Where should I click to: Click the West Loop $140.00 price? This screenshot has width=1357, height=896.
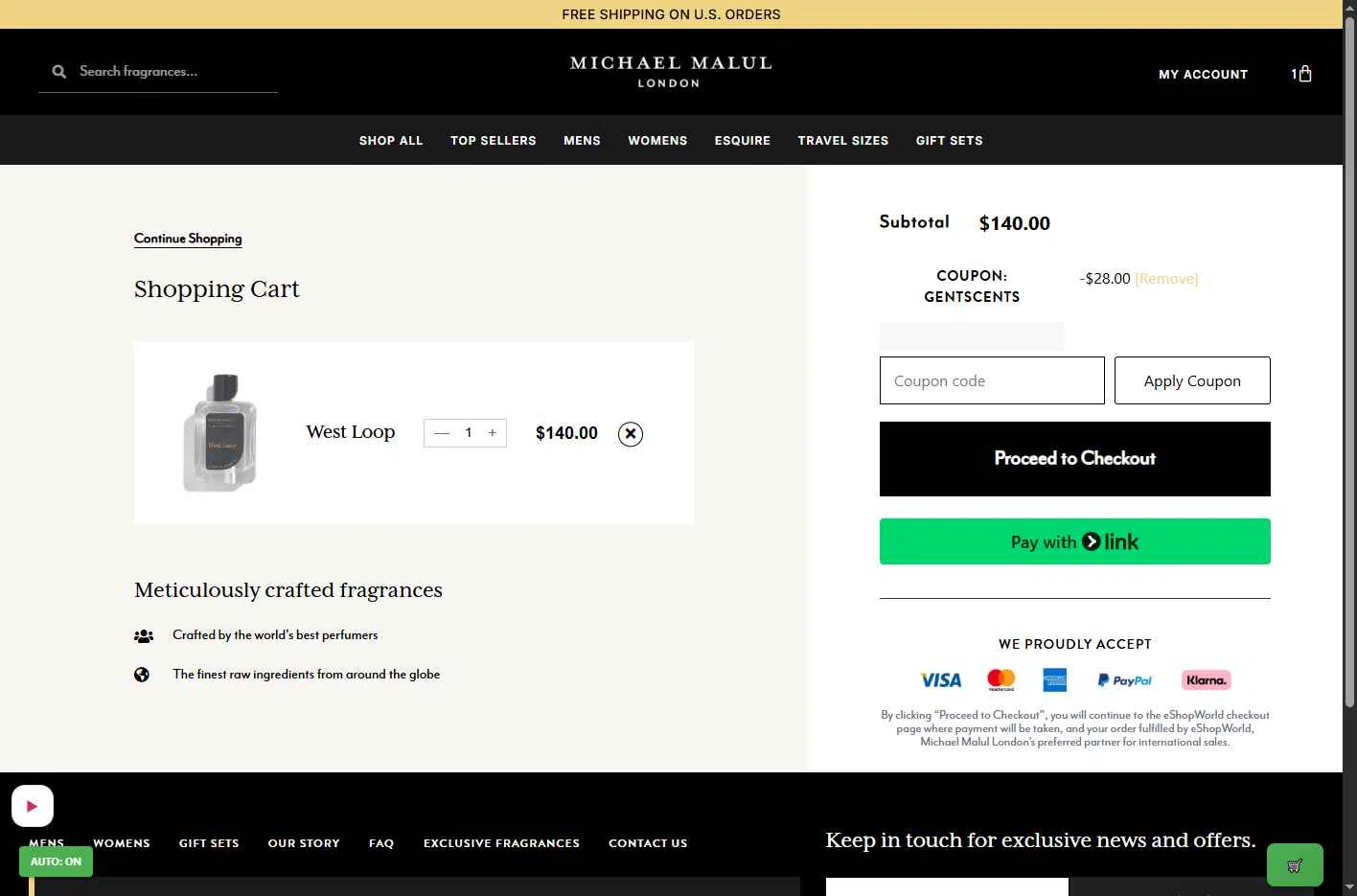point(566,433)
